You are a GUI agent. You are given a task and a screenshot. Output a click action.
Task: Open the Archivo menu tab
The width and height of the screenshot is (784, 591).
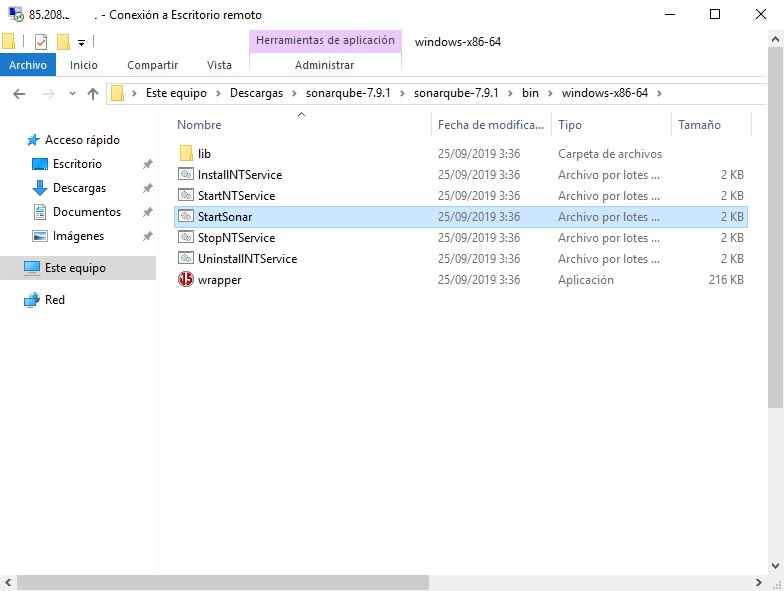click(28, 65)
